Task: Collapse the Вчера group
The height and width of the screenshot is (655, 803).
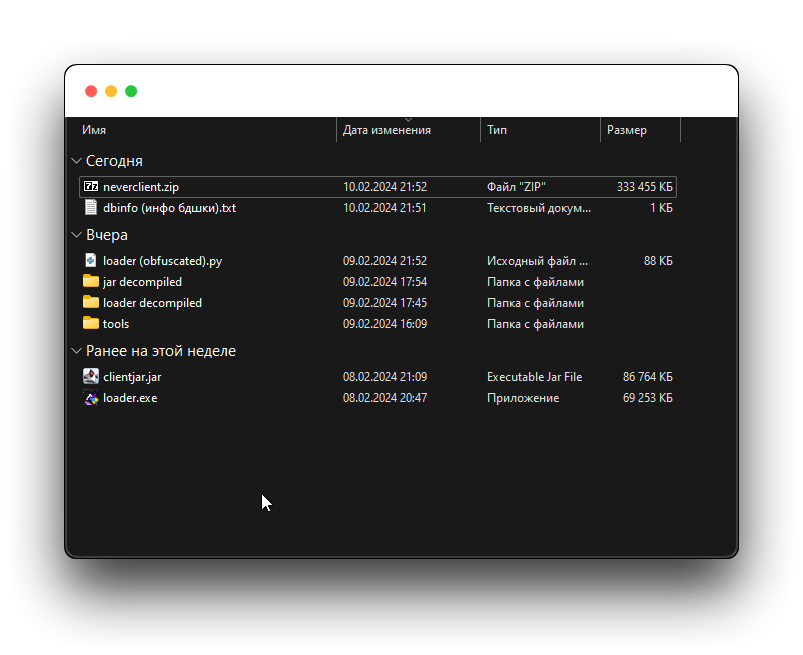Action: click(x=76, y=235)
